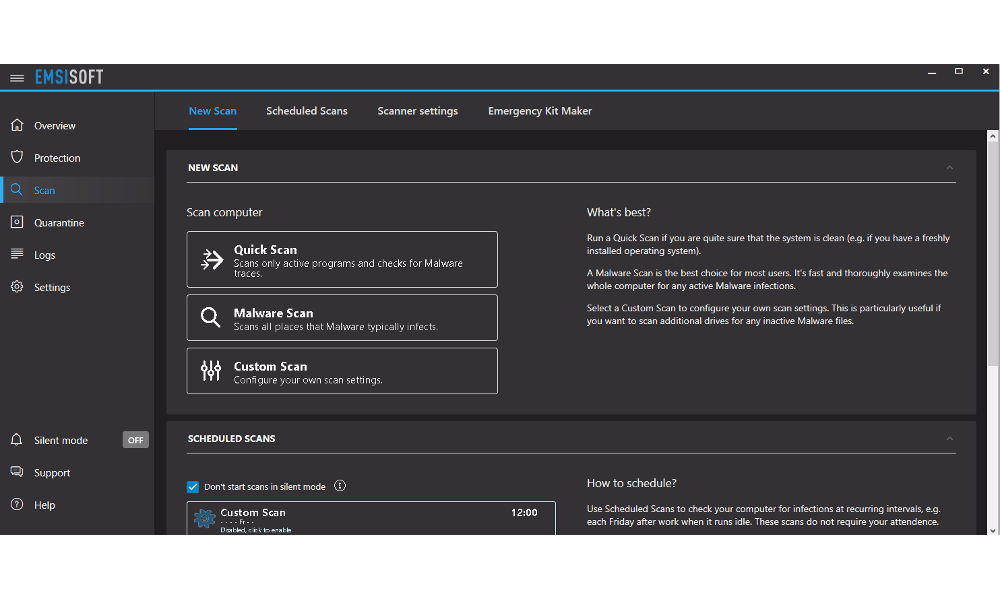Open the Scheduled Scans tab
1000x600 pixels.
coord(307,111)
